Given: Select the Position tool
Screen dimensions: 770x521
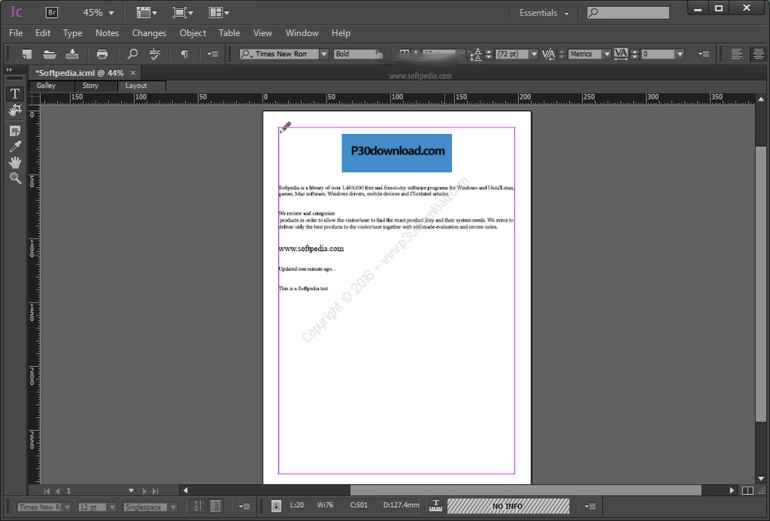Looking at the screenshot, I should click(x=15, y=111).
